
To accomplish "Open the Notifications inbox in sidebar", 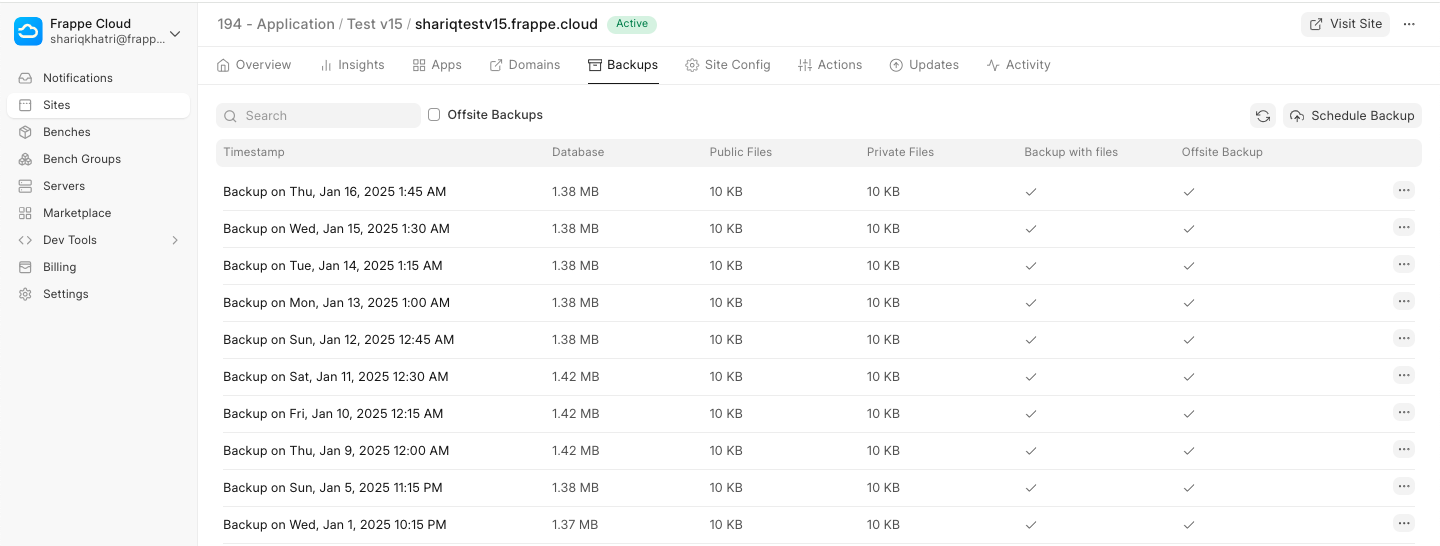I will pyautogui.click(x=77, y=78).
